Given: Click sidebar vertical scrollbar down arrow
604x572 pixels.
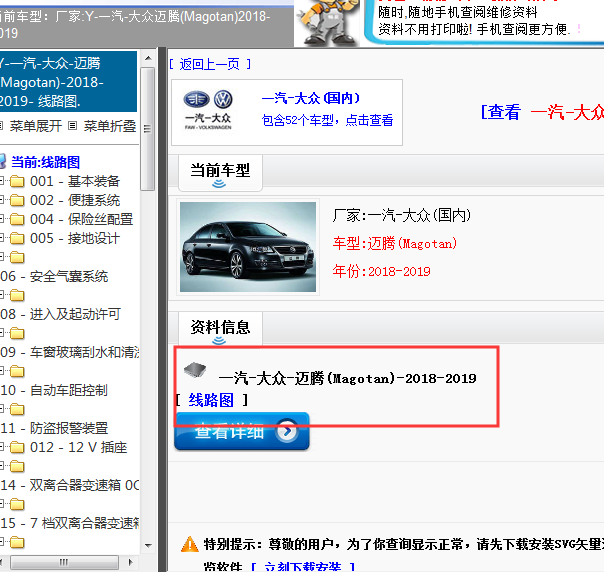Looking at the screenshot, I should point(148,545).
